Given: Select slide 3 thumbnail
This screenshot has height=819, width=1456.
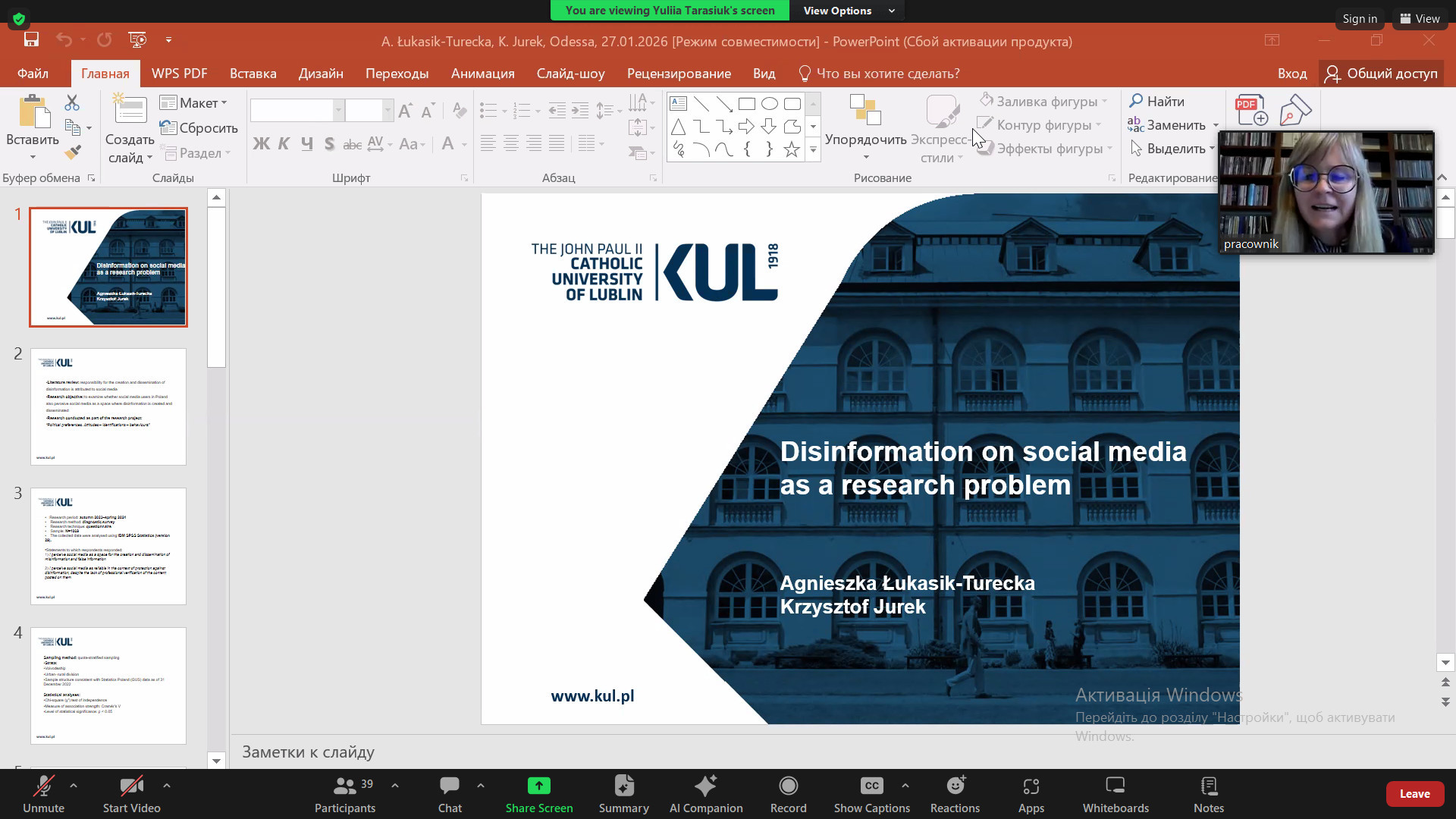Looking at the screenshot, I should (x=108, y=546).
